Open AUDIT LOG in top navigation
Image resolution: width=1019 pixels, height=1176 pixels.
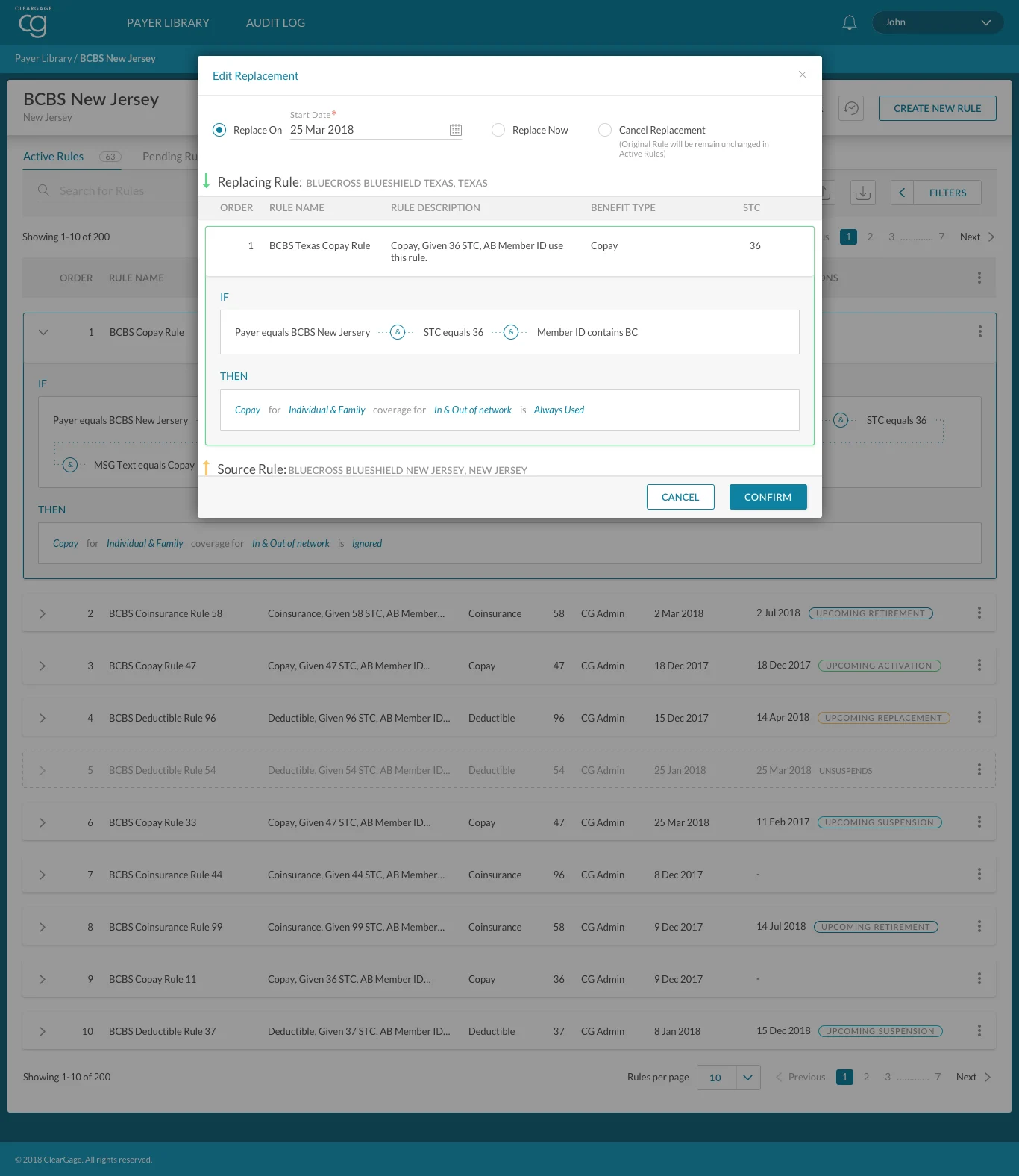point(276,23)
